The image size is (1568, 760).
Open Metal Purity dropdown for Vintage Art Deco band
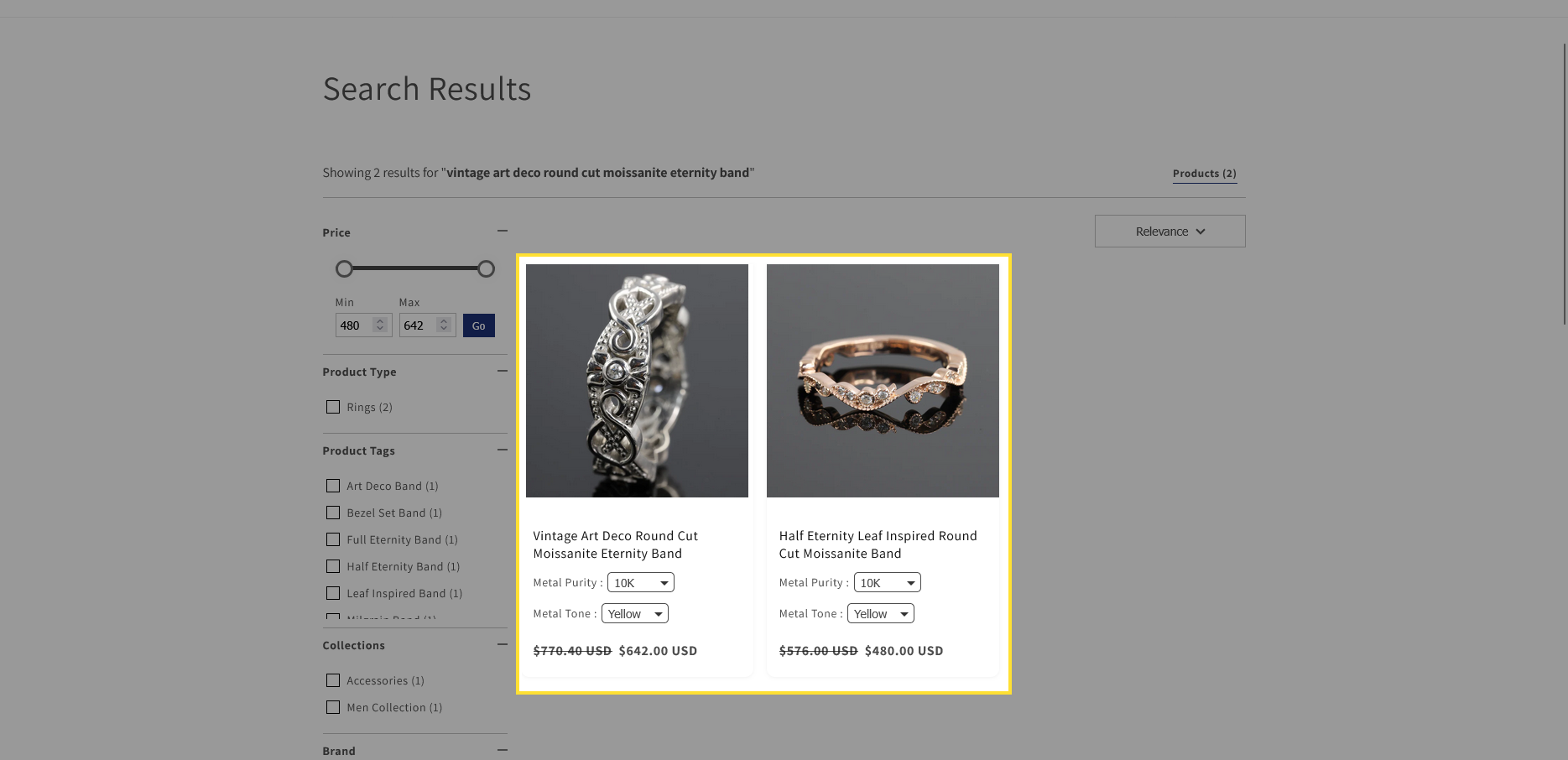click(640, 583)
